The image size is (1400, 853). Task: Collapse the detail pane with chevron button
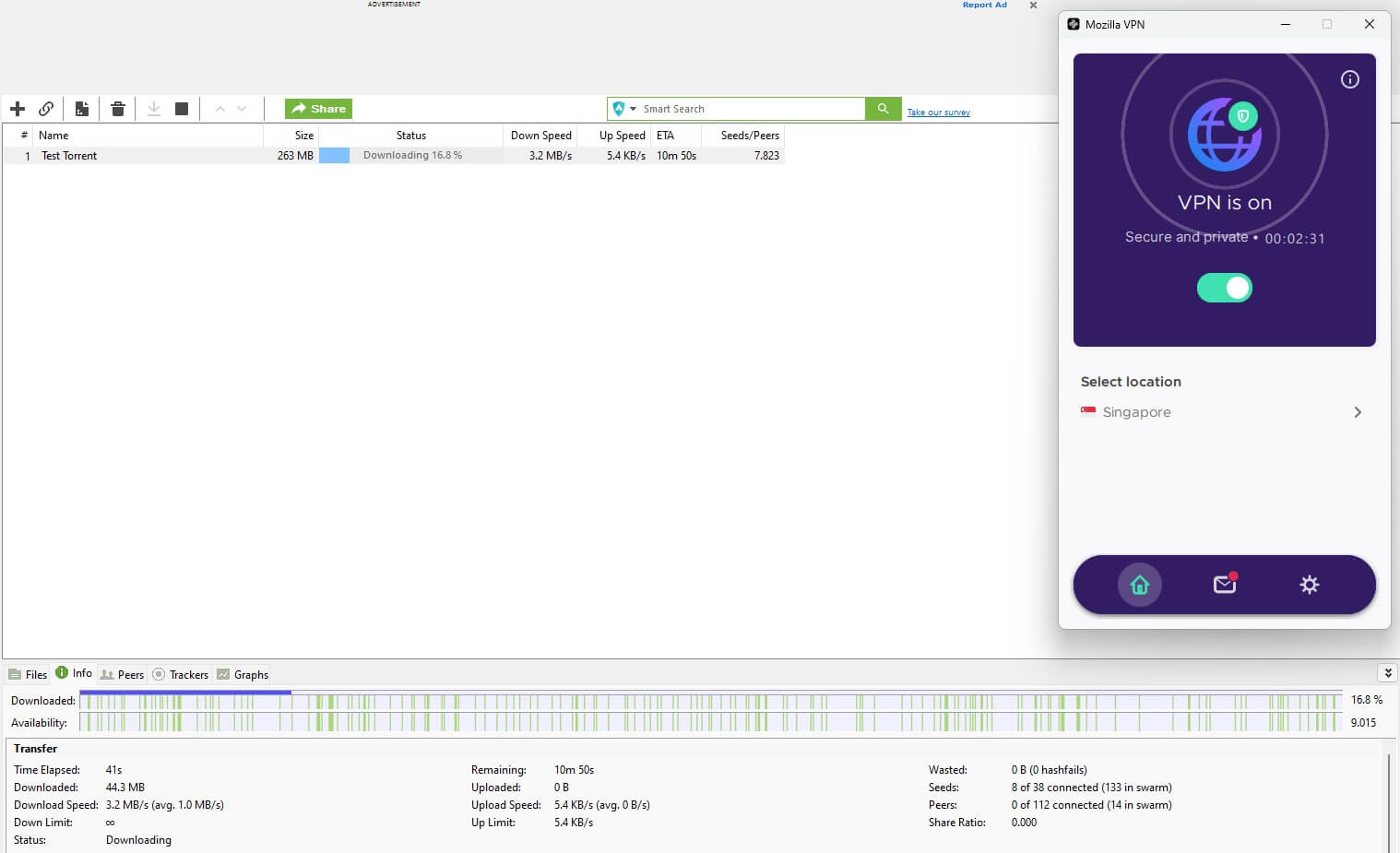coord(1387,673)
